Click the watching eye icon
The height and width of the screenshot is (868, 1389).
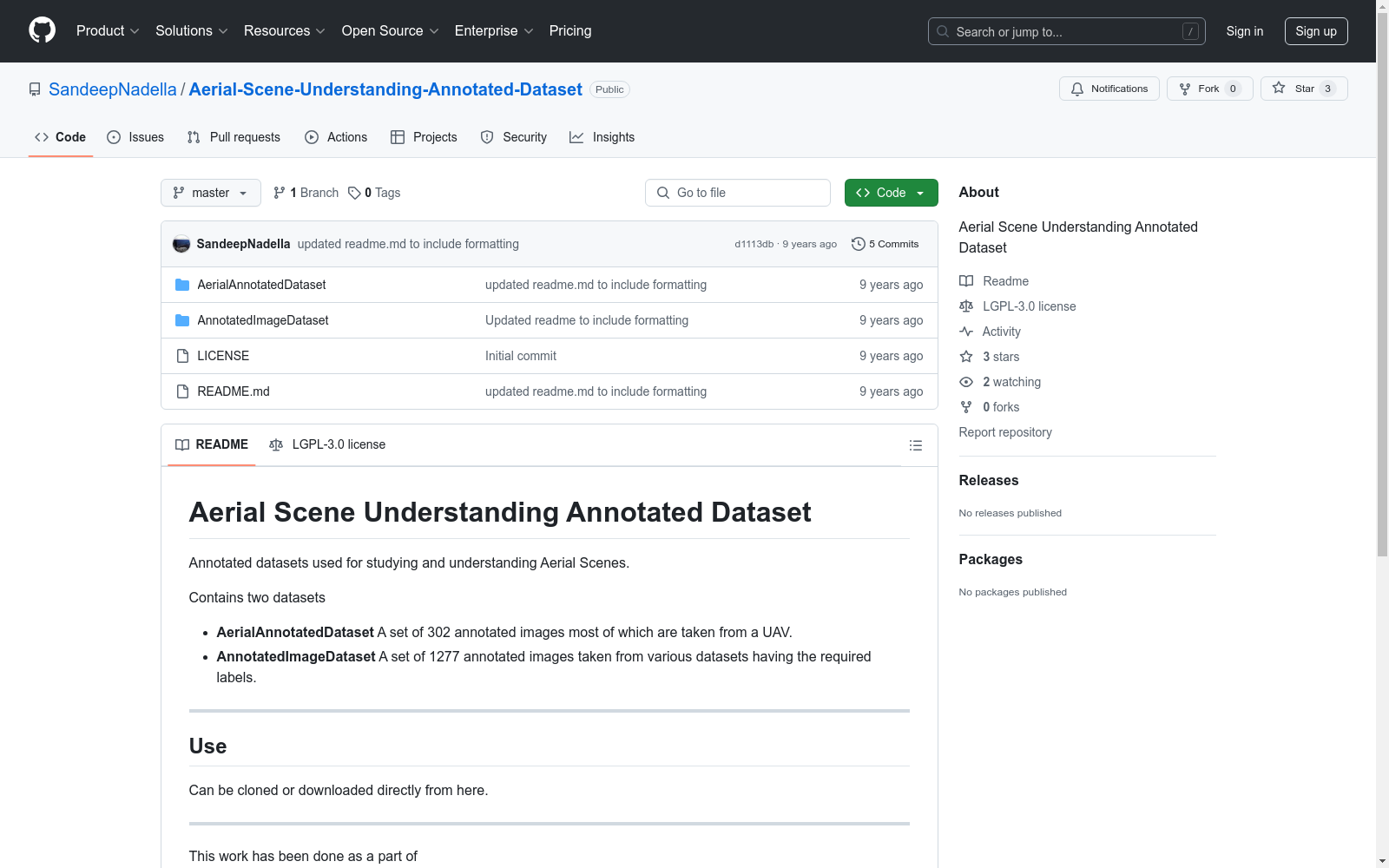(x=966, y=382)
